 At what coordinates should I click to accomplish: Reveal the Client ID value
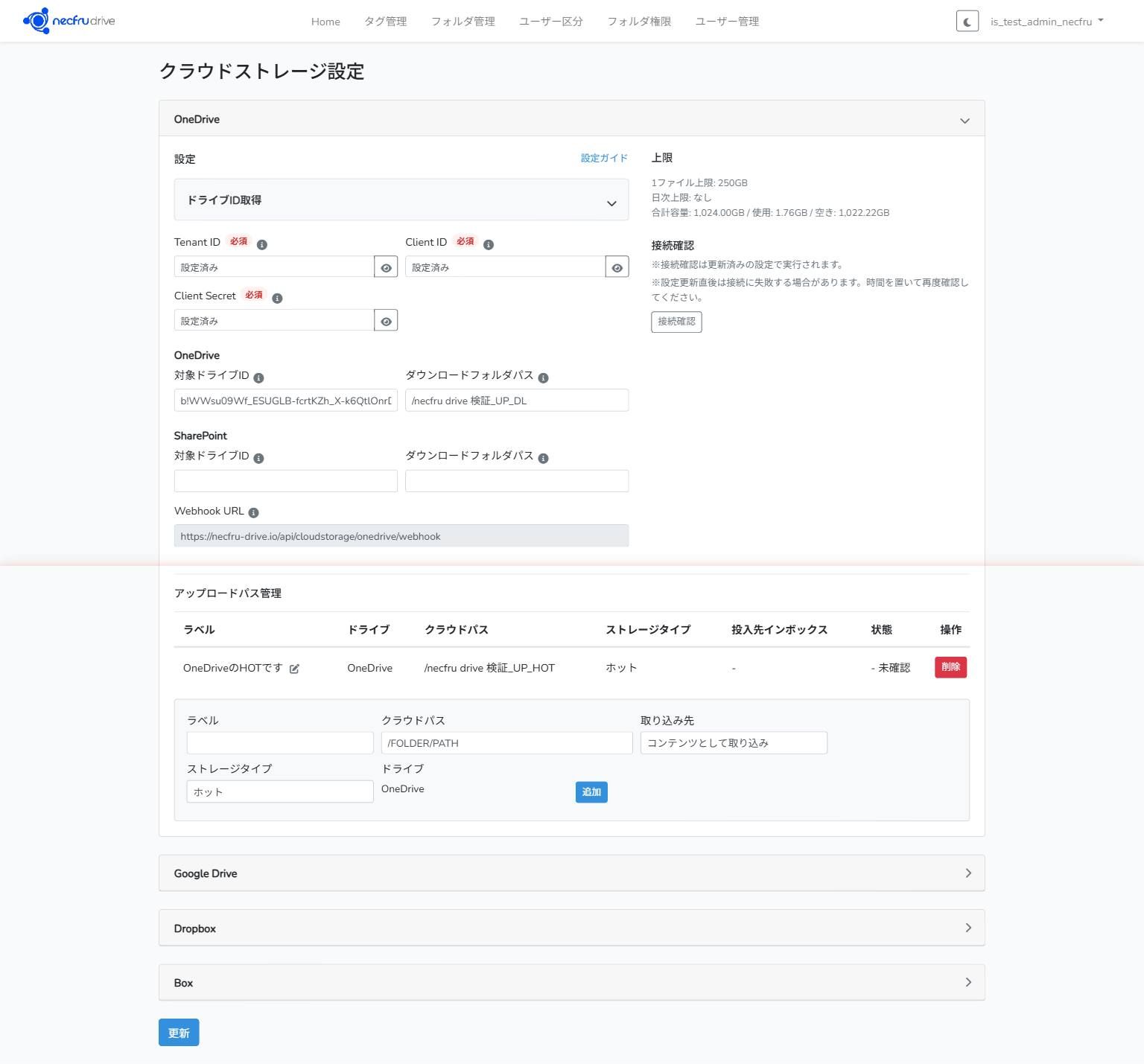click(617, 267)
